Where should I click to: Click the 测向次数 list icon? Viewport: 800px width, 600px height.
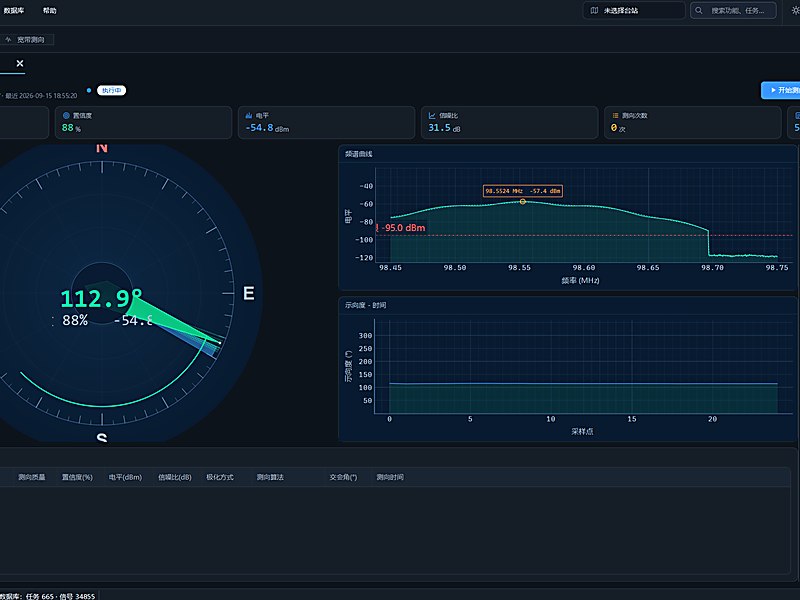615,116
